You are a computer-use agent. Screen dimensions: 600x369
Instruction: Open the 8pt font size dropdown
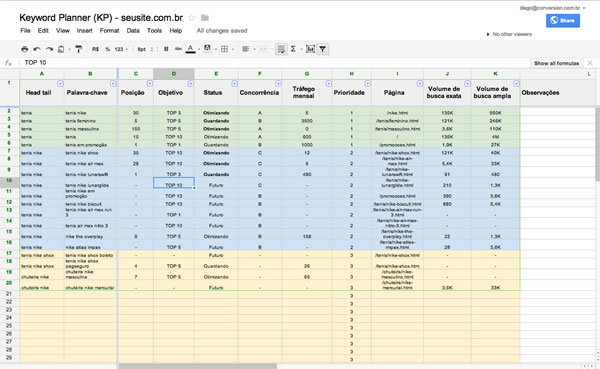tap(145, 49)
